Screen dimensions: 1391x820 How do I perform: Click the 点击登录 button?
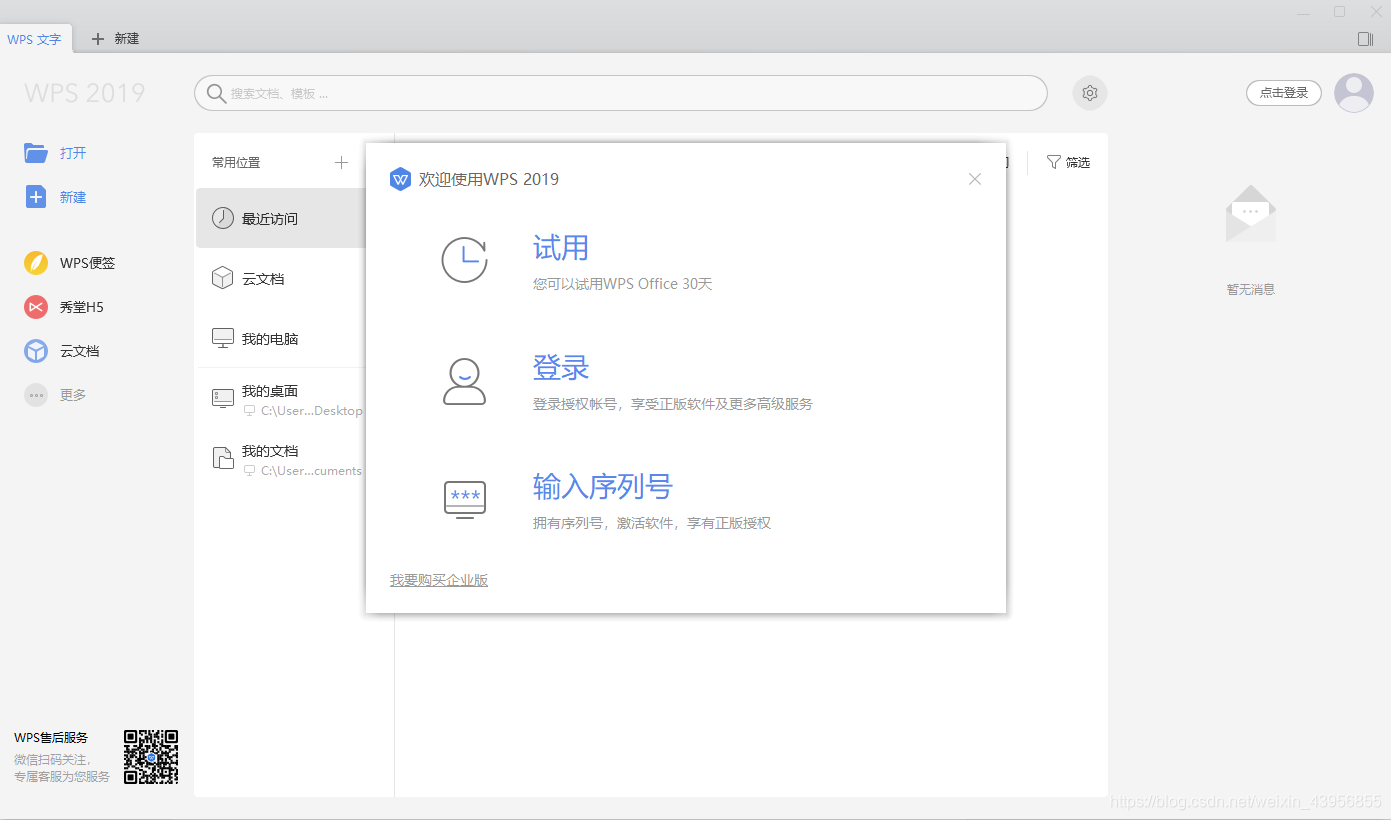pos(1284,93)
